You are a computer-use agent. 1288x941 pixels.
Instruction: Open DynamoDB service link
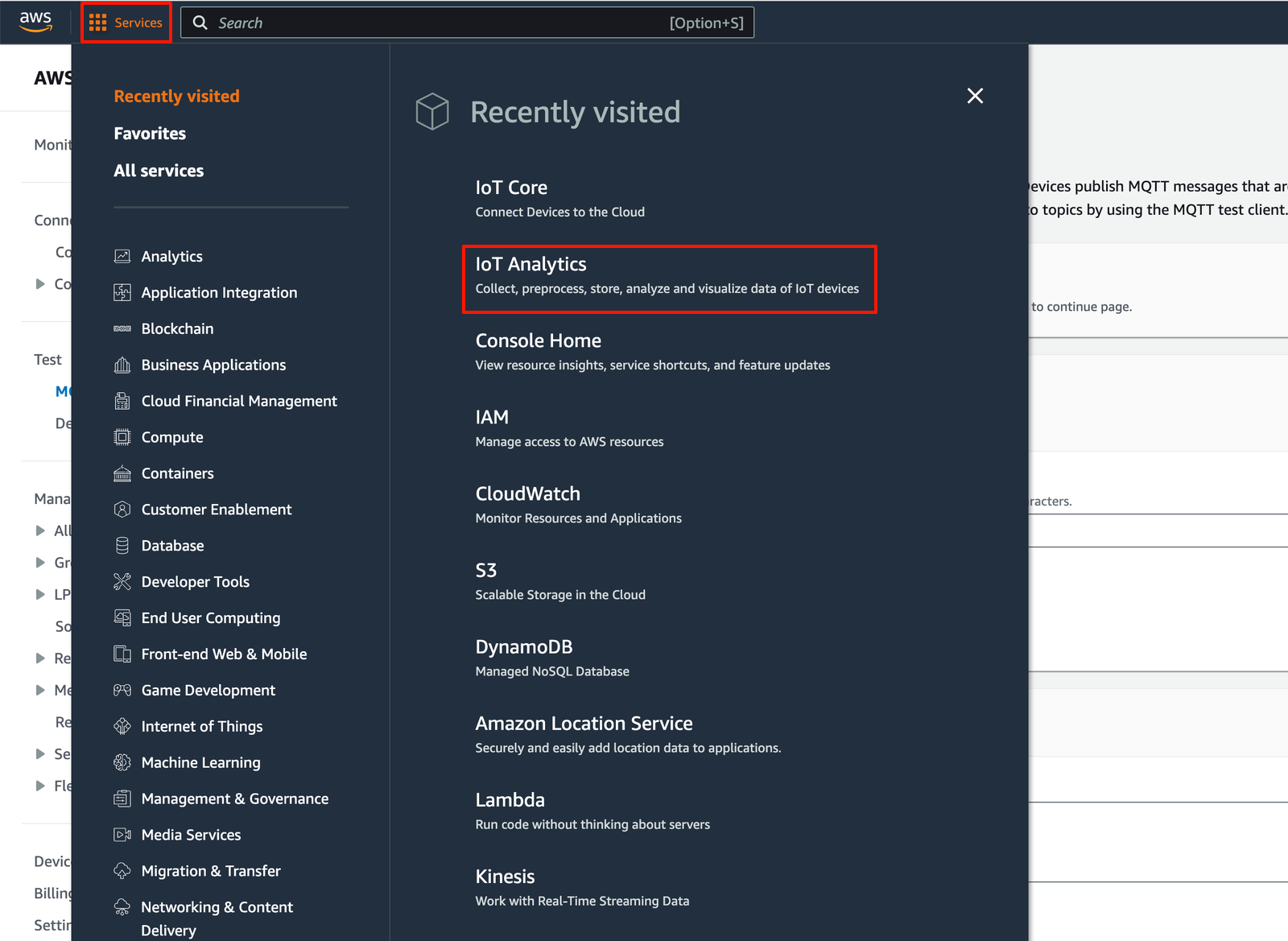pyautogui.click(x=523, y=646)
